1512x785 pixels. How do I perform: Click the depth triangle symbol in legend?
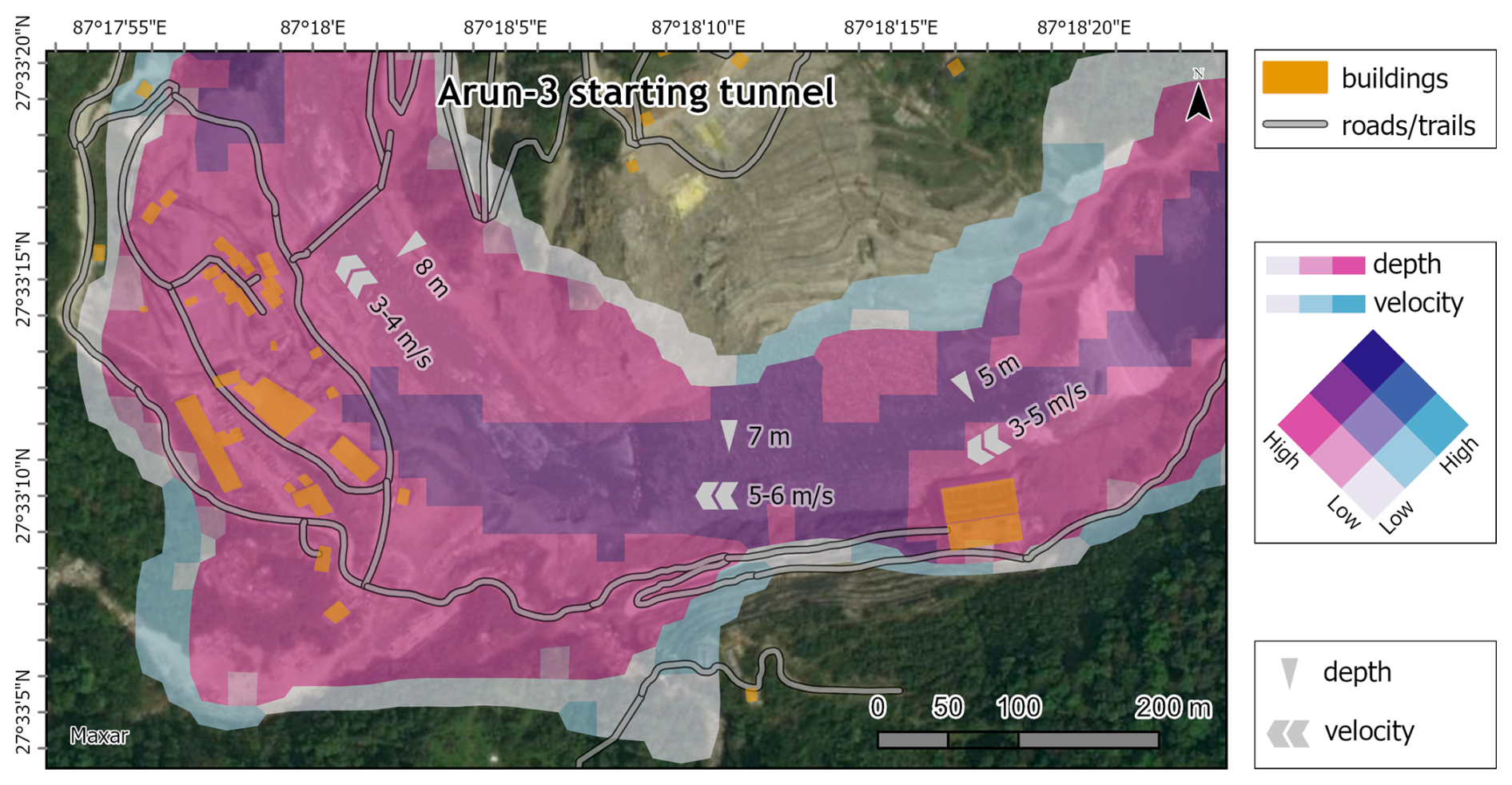click(x=1288, y=673)
